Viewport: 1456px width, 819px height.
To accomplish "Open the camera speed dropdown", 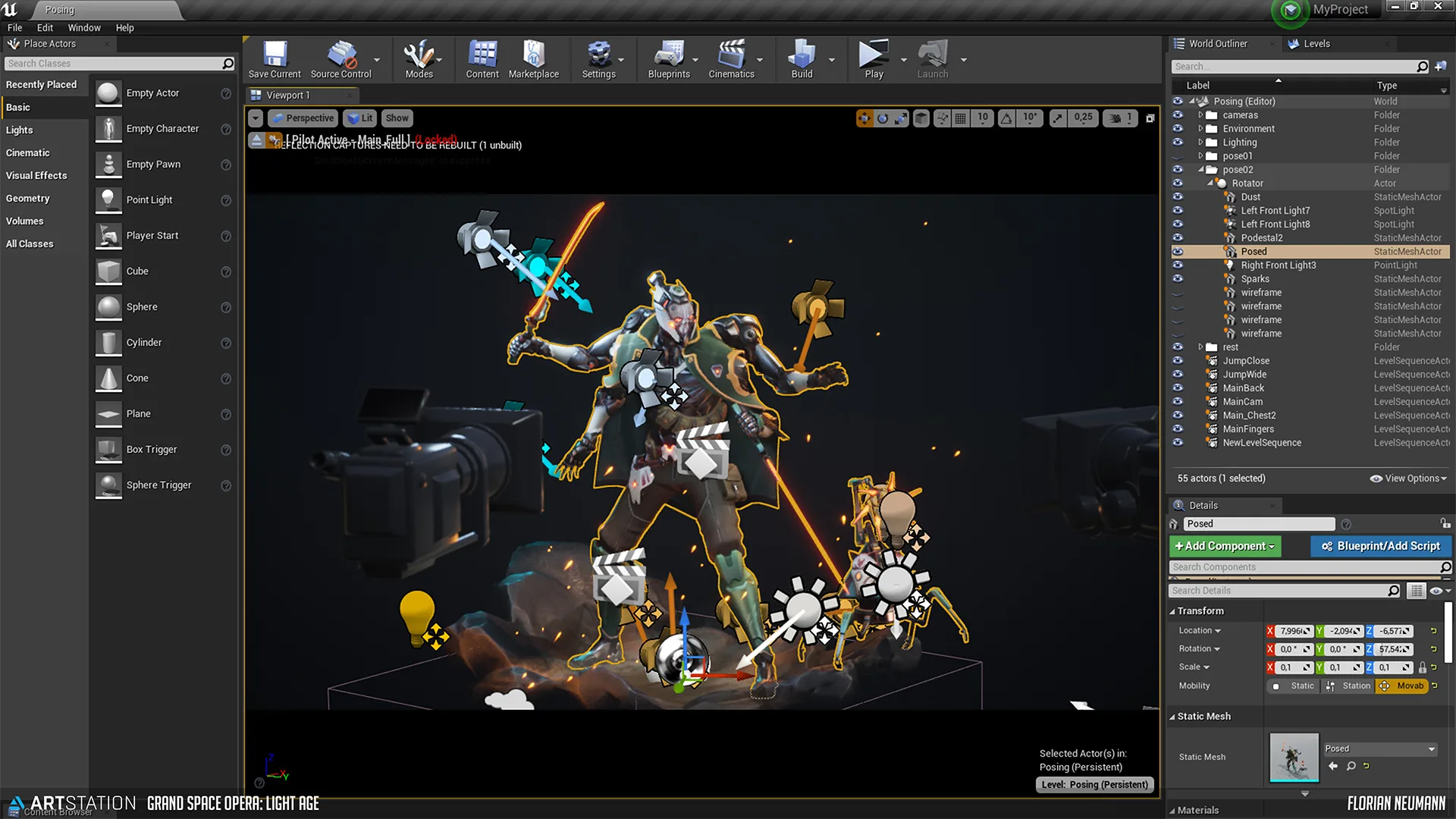I will (1121, 118).
